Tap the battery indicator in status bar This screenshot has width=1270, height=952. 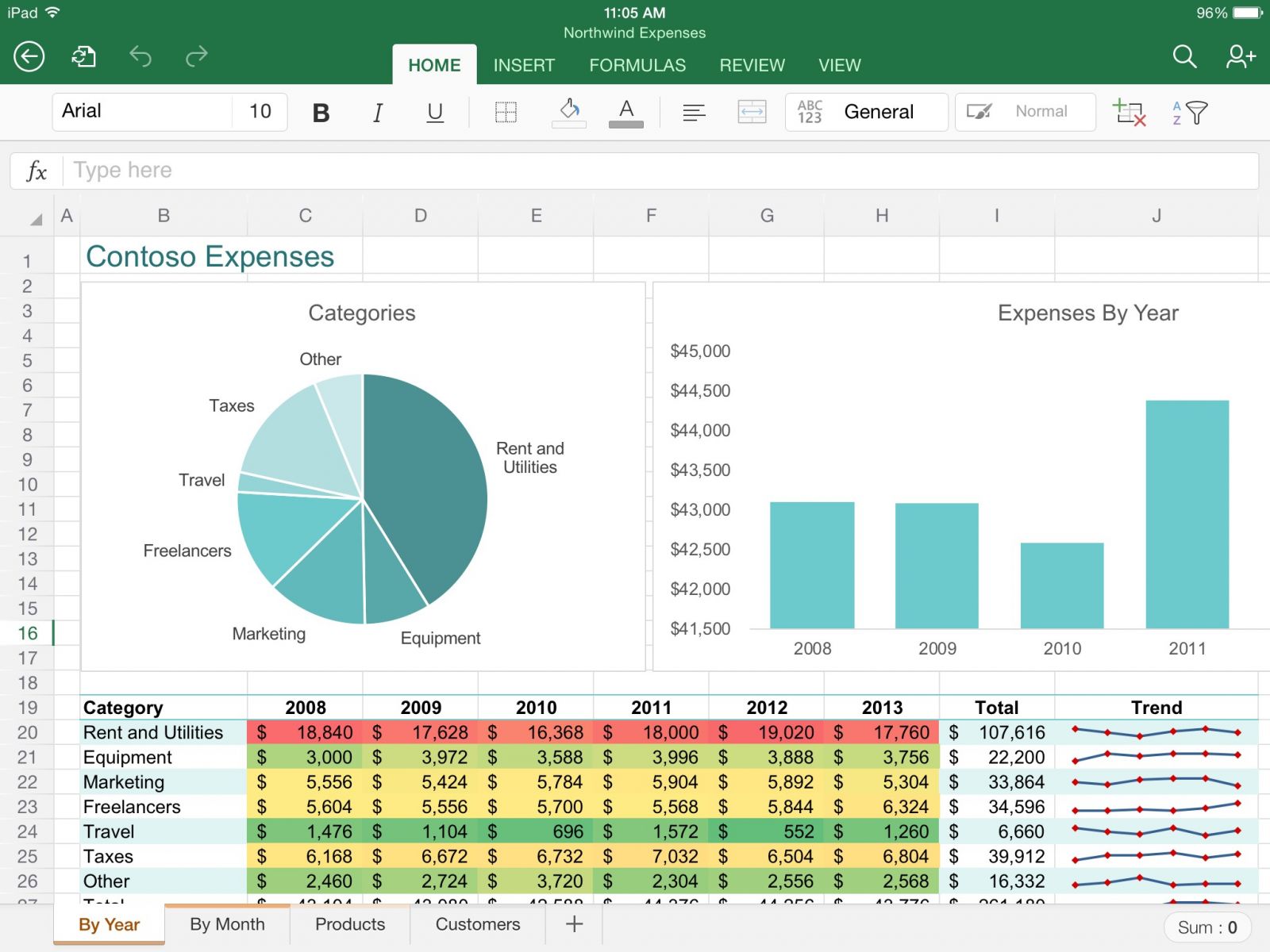point(1246,13)
